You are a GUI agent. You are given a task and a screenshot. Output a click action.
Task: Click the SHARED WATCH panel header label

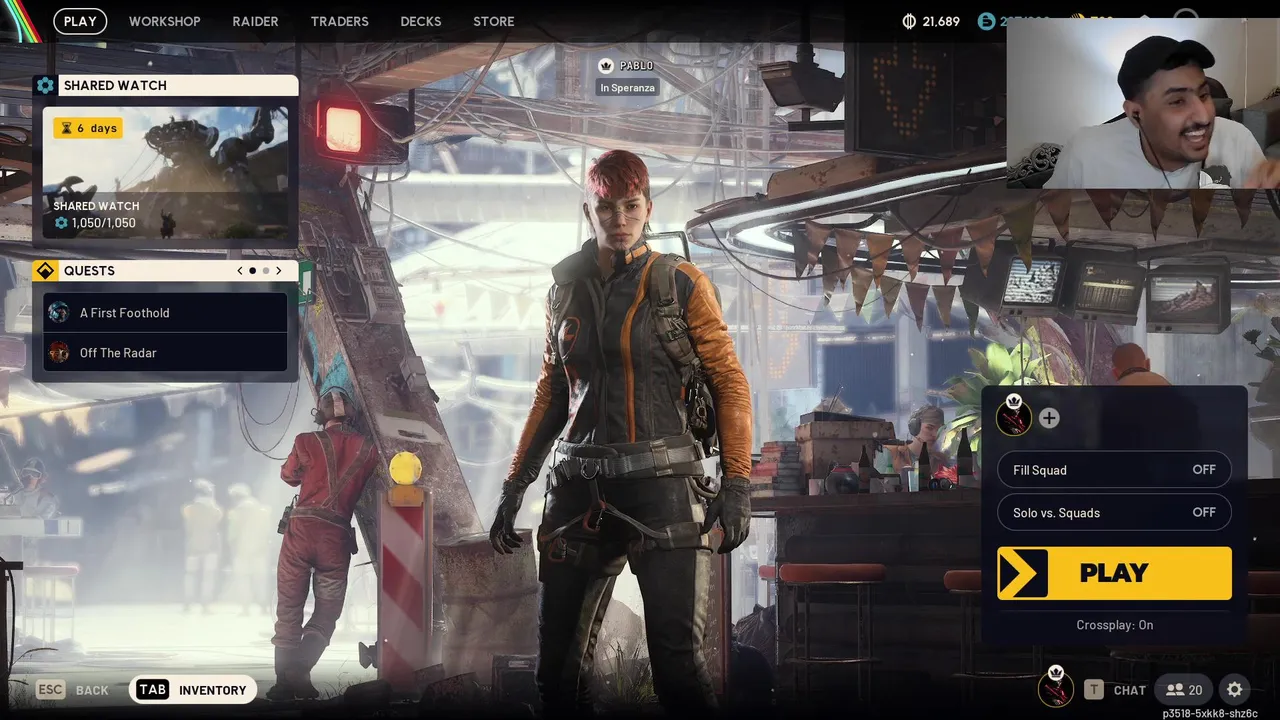click(115, 85)
